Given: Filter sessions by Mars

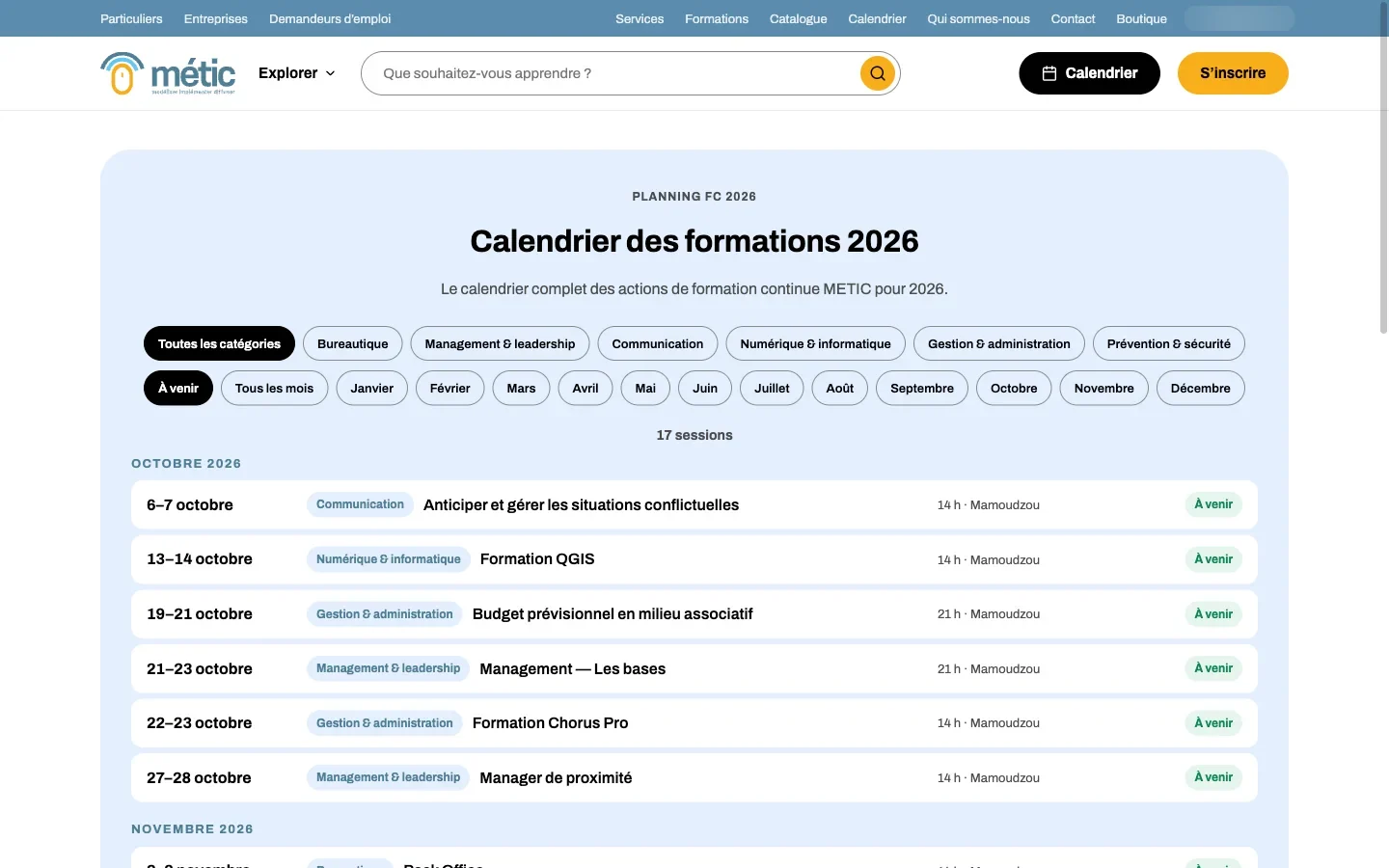Looking at the screenshot, I should (x=521, y=388).
